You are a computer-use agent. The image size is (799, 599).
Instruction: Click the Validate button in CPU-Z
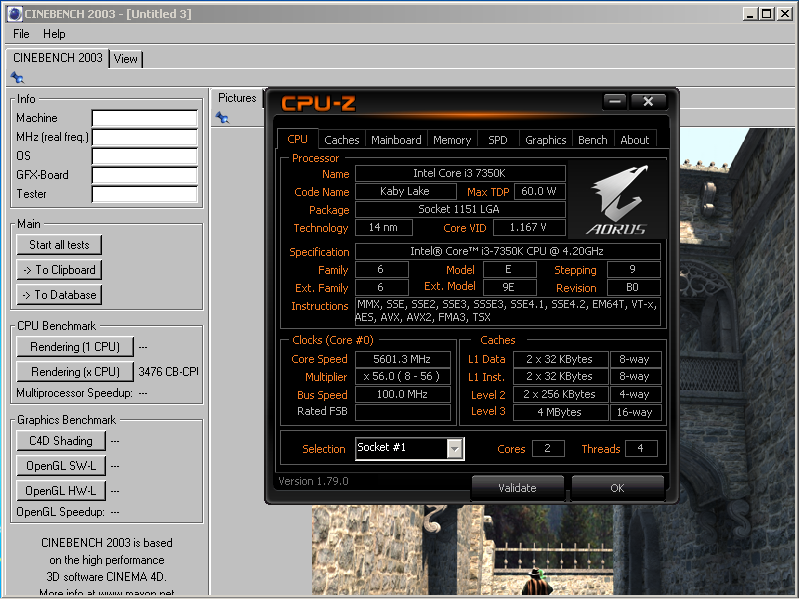(518, 488)
